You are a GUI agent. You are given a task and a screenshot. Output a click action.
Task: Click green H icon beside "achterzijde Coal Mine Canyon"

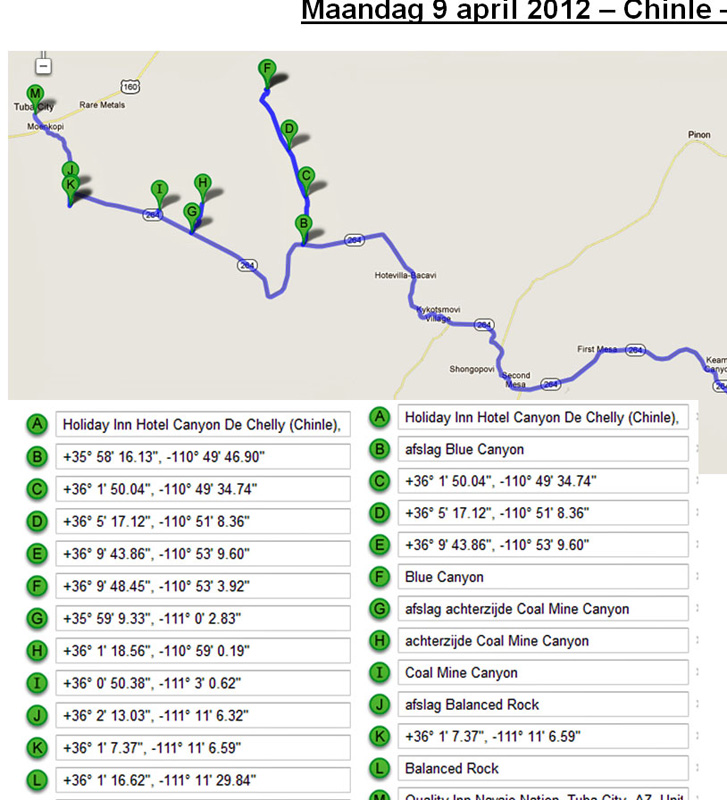click(379, 641)
